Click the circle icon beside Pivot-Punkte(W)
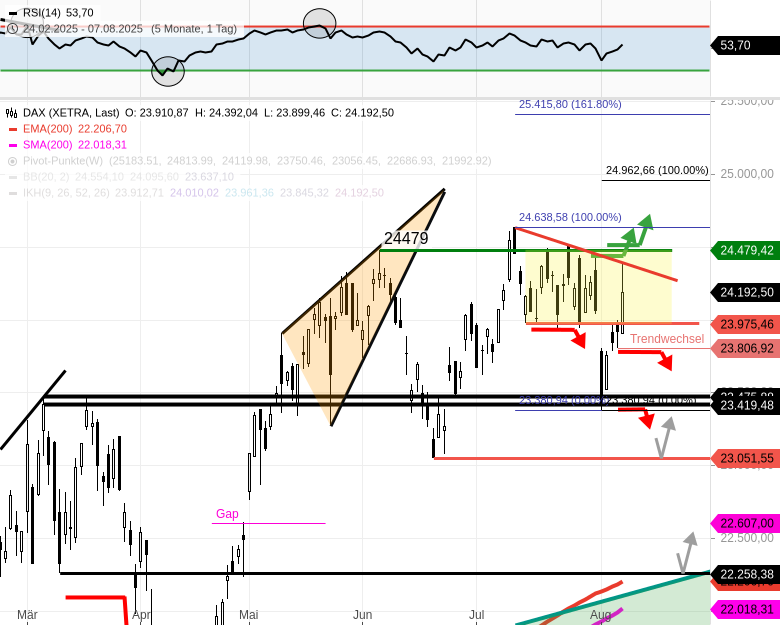 tap(12, 161)
